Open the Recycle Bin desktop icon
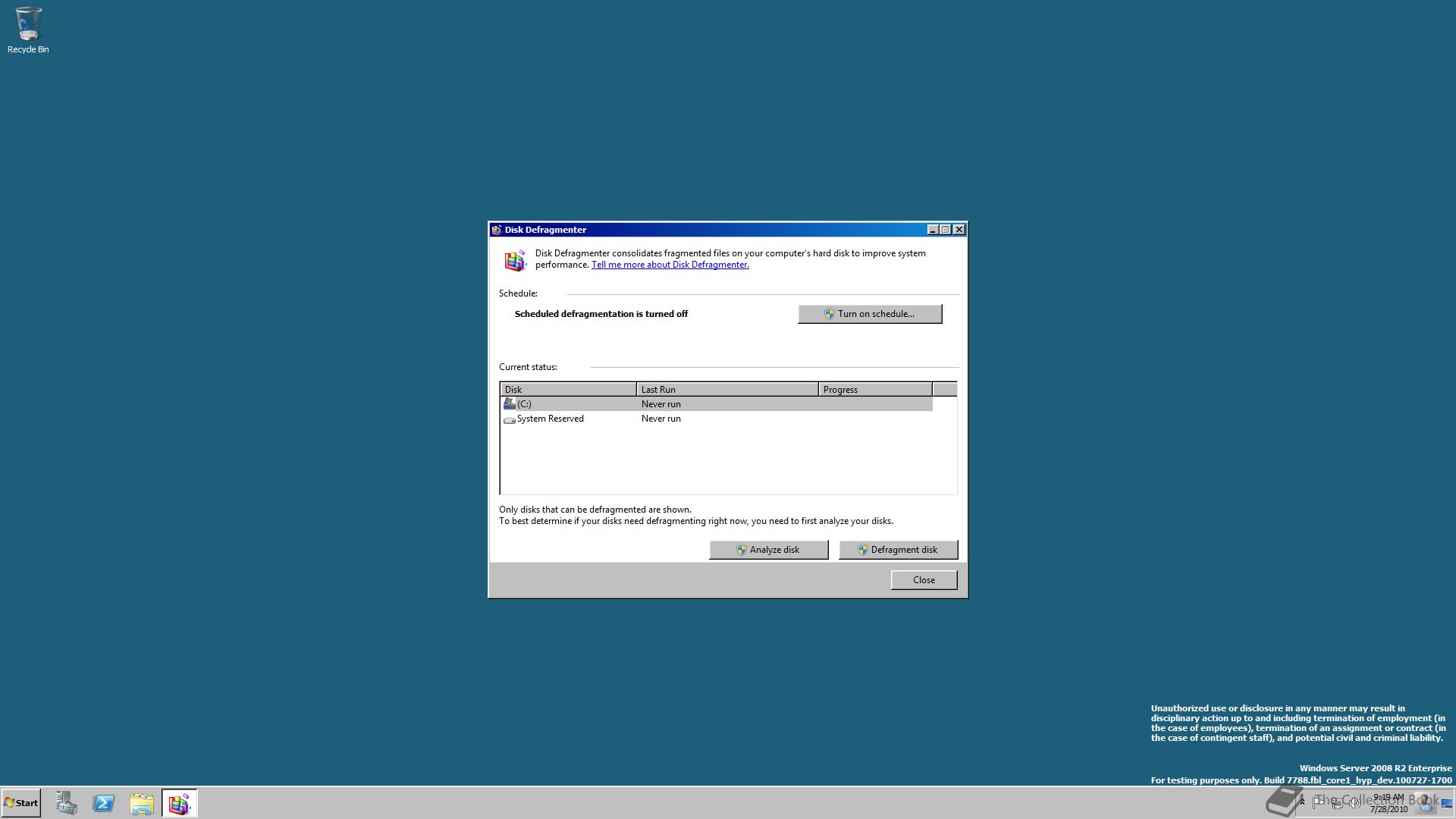 tap(28, 30)
